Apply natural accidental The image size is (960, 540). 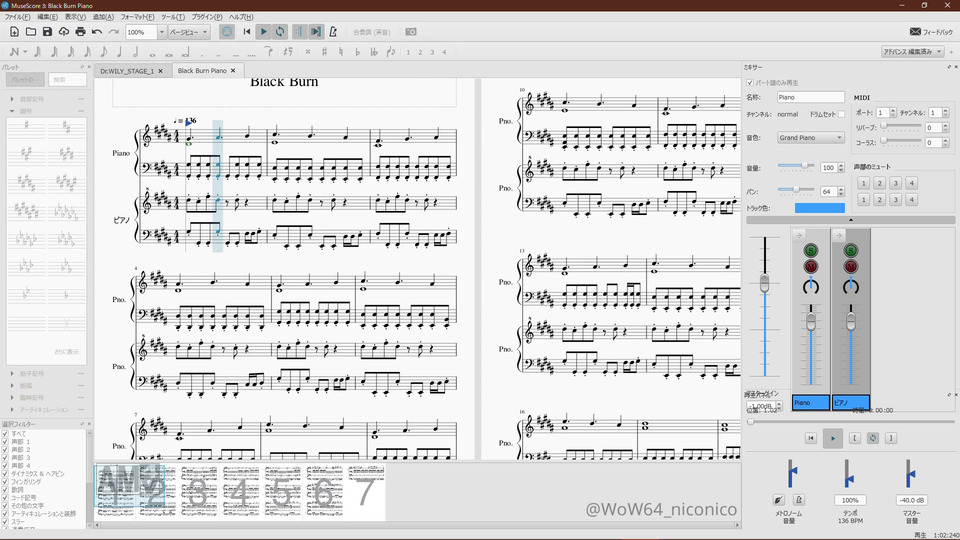(x=341, y=52)
